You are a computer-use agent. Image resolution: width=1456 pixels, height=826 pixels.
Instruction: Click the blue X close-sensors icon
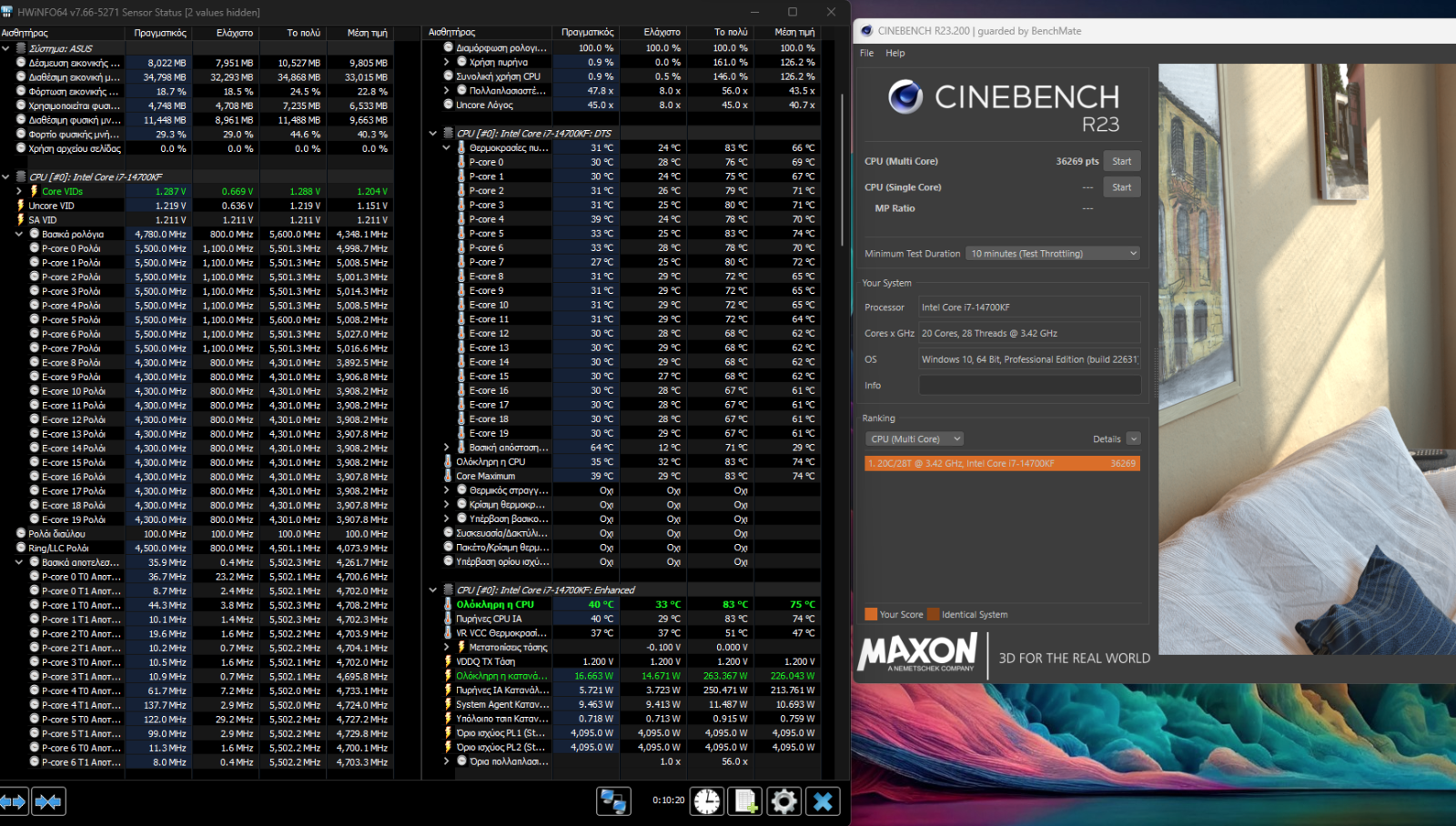(x=823, y=801)
